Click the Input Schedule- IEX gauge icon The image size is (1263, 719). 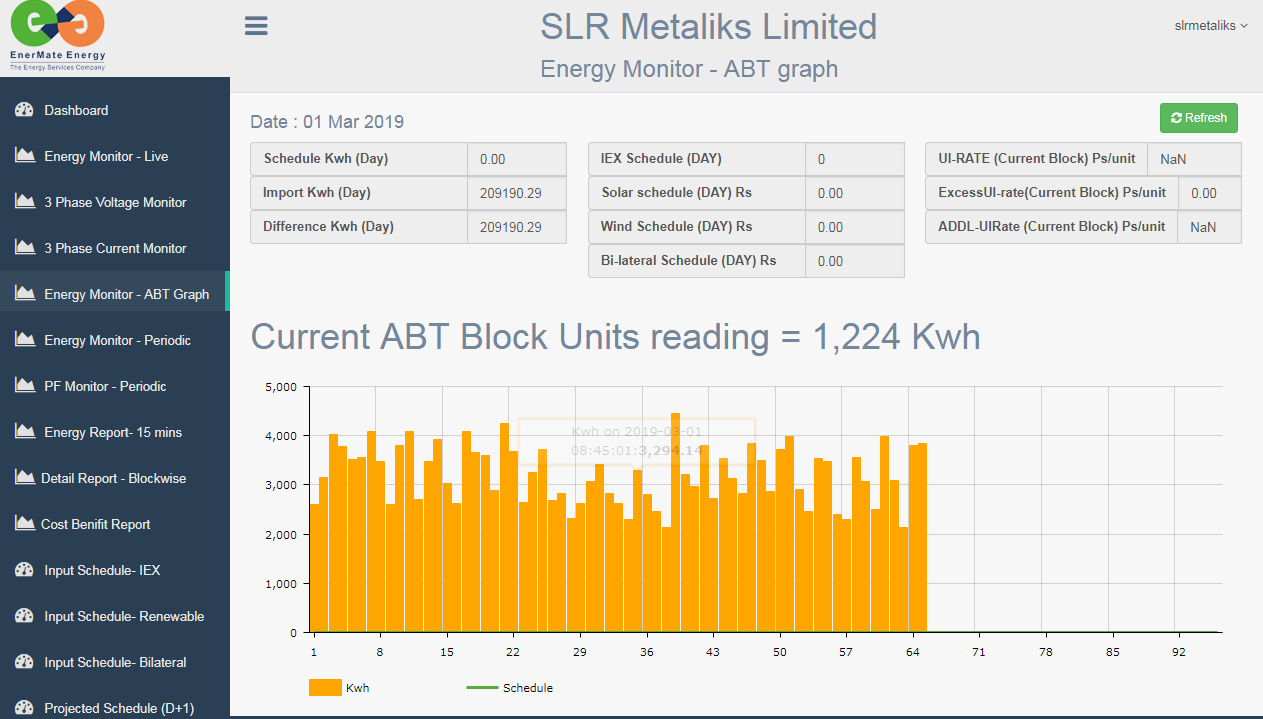coord(25,570)
